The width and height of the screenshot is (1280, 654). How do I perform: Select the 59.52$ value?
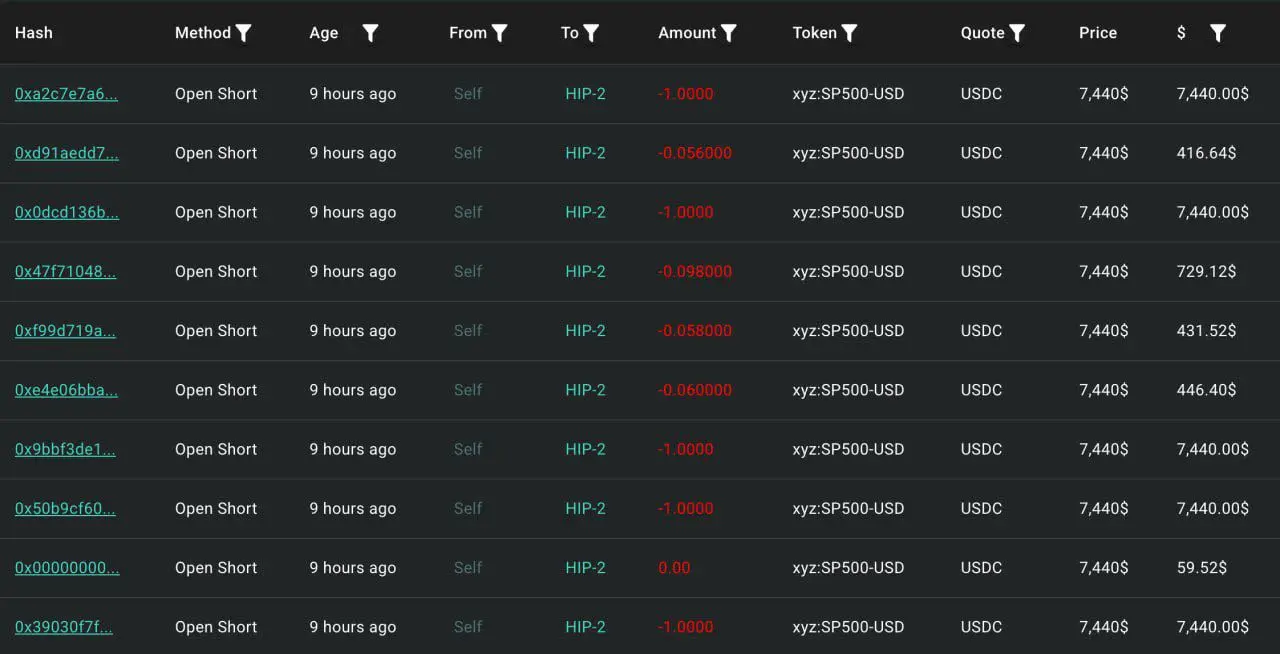(1202, 568)
